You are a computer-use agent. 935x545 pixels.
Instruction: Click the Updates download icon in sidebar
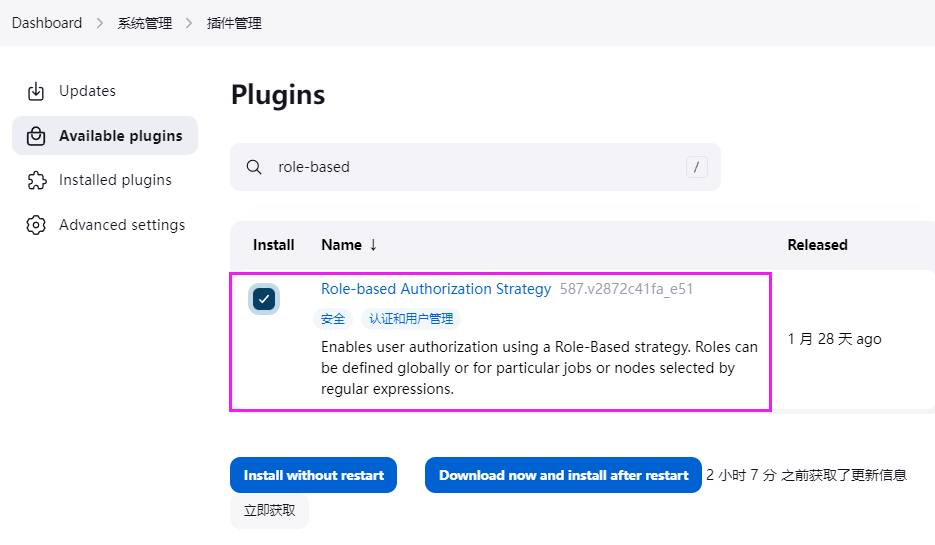click(x=36, y=91)
